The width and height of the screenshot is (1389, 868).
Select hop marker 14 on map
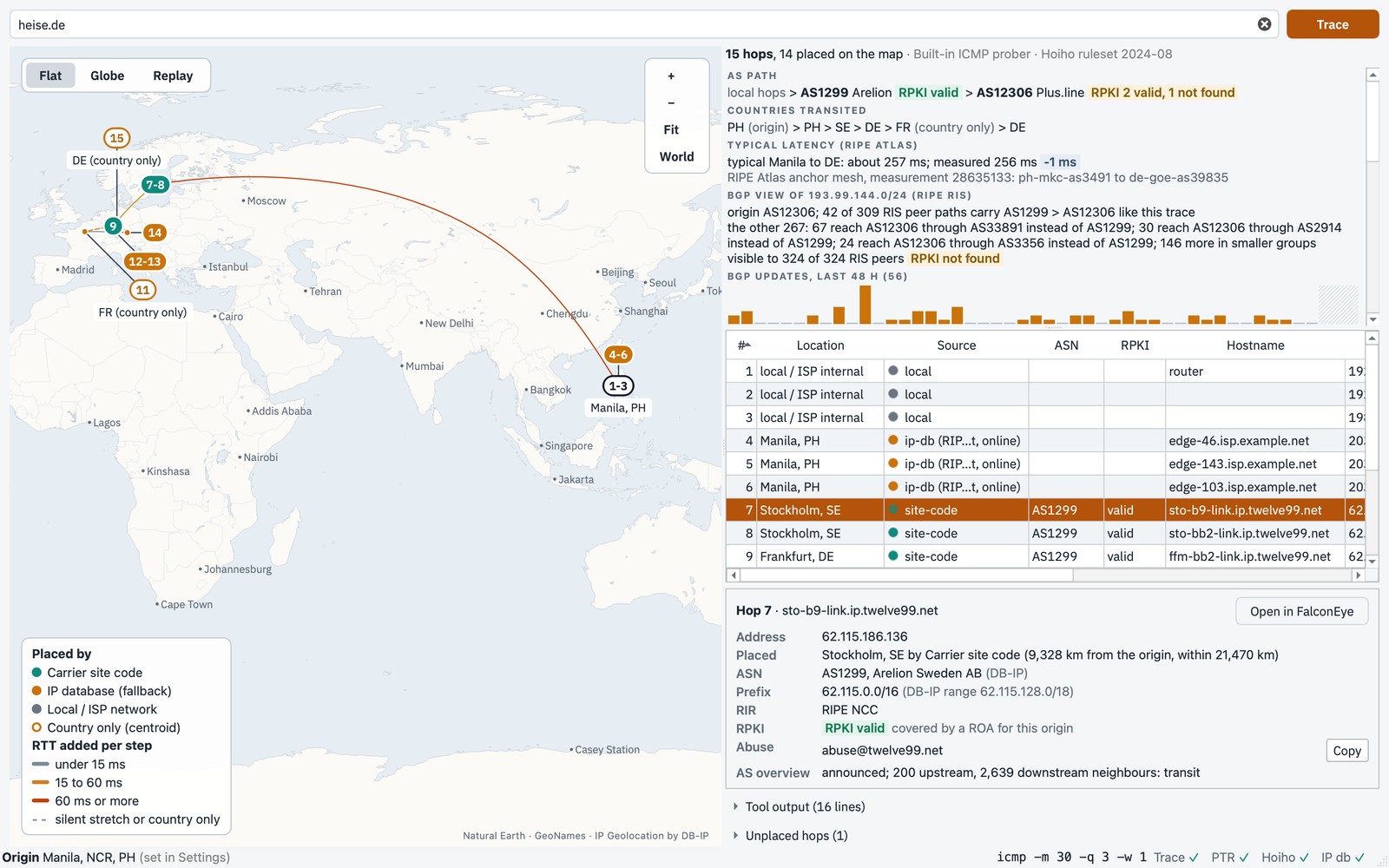(x=155, y=232)
